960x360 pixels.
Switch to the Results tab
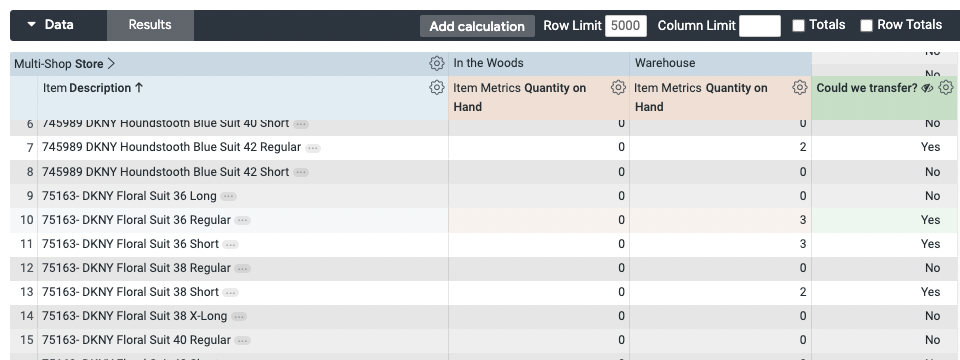click(150, 25)
